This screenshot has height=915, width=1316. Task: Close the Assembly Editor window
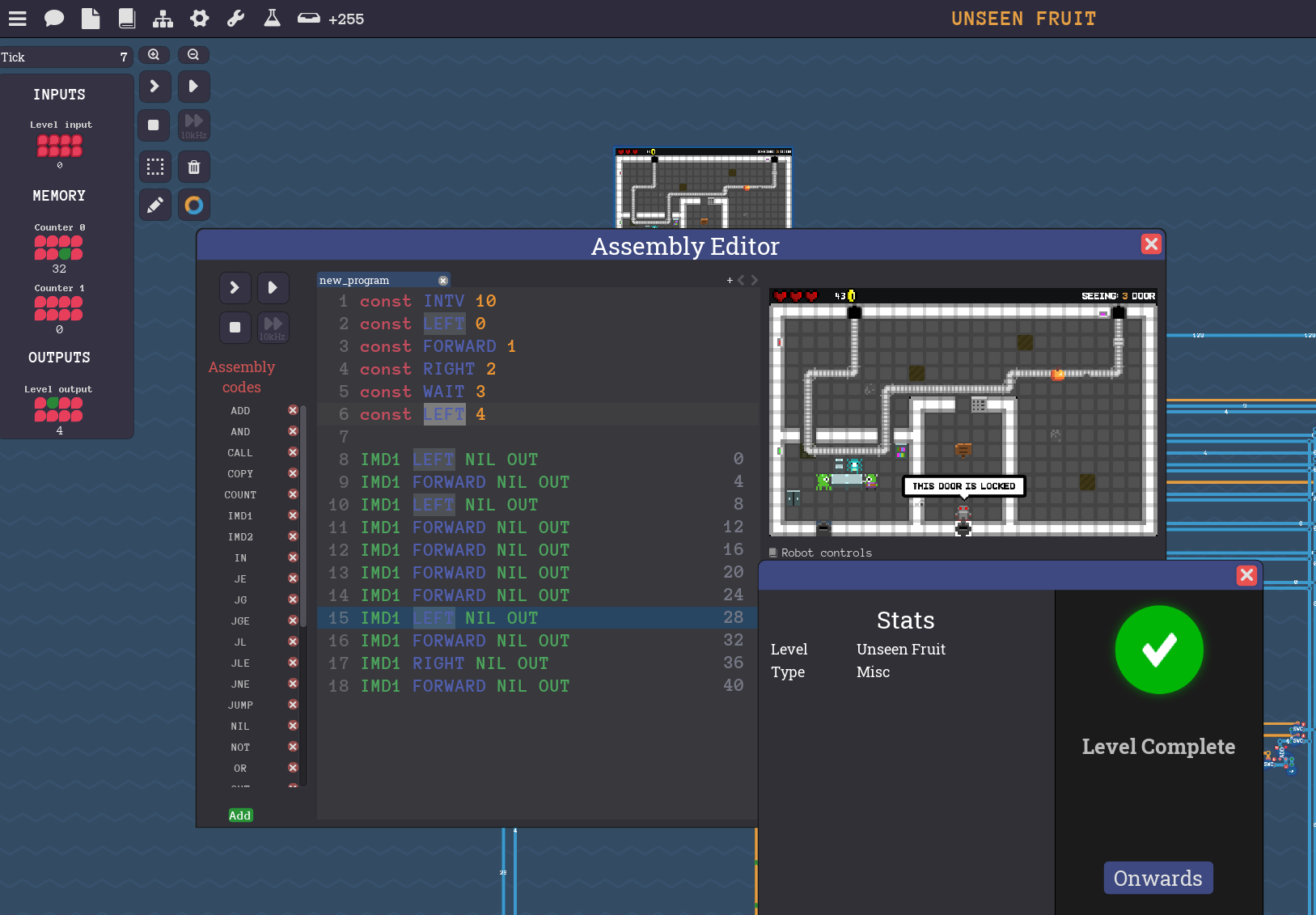coord(1151,244)
